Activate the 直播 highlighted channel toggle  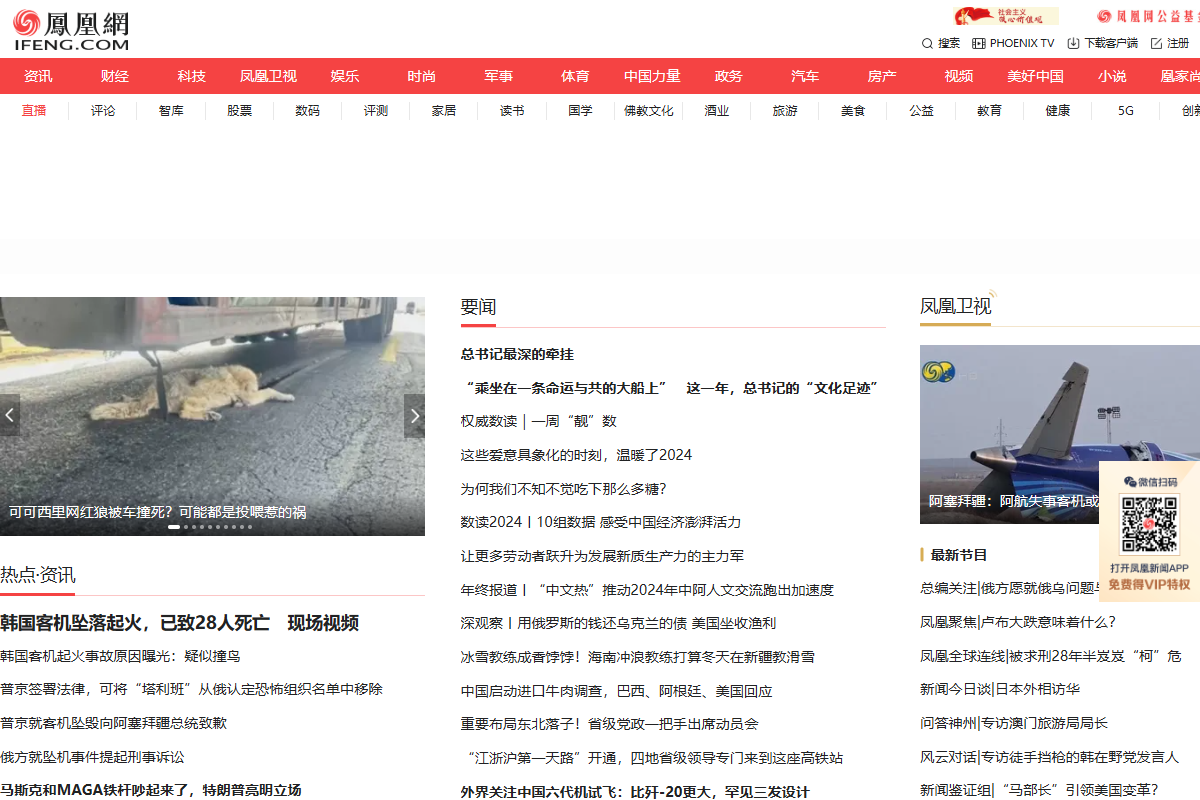click(x=32, y=111)
